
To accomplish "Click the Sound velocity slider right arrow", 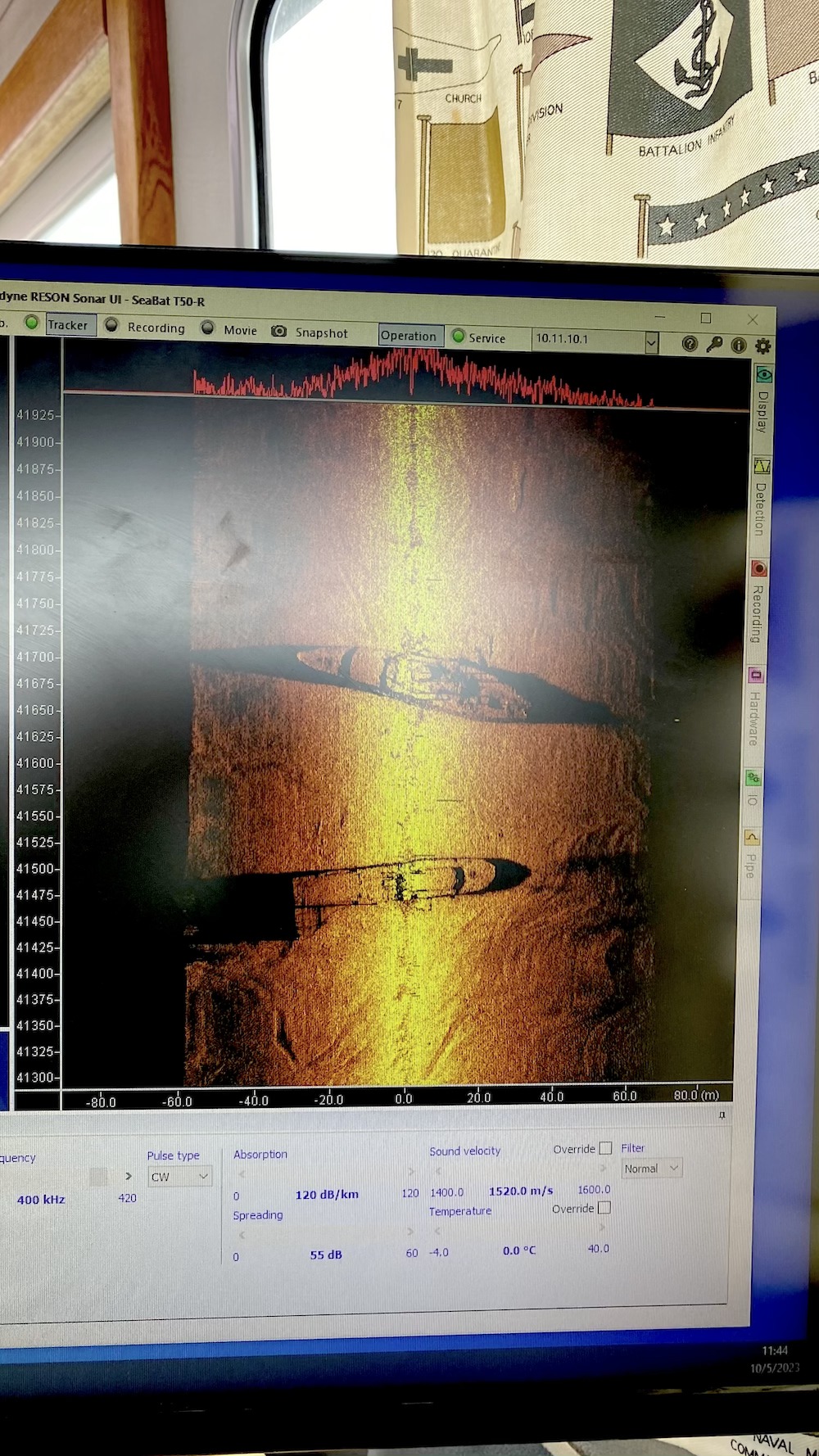I will [604, 1169].
